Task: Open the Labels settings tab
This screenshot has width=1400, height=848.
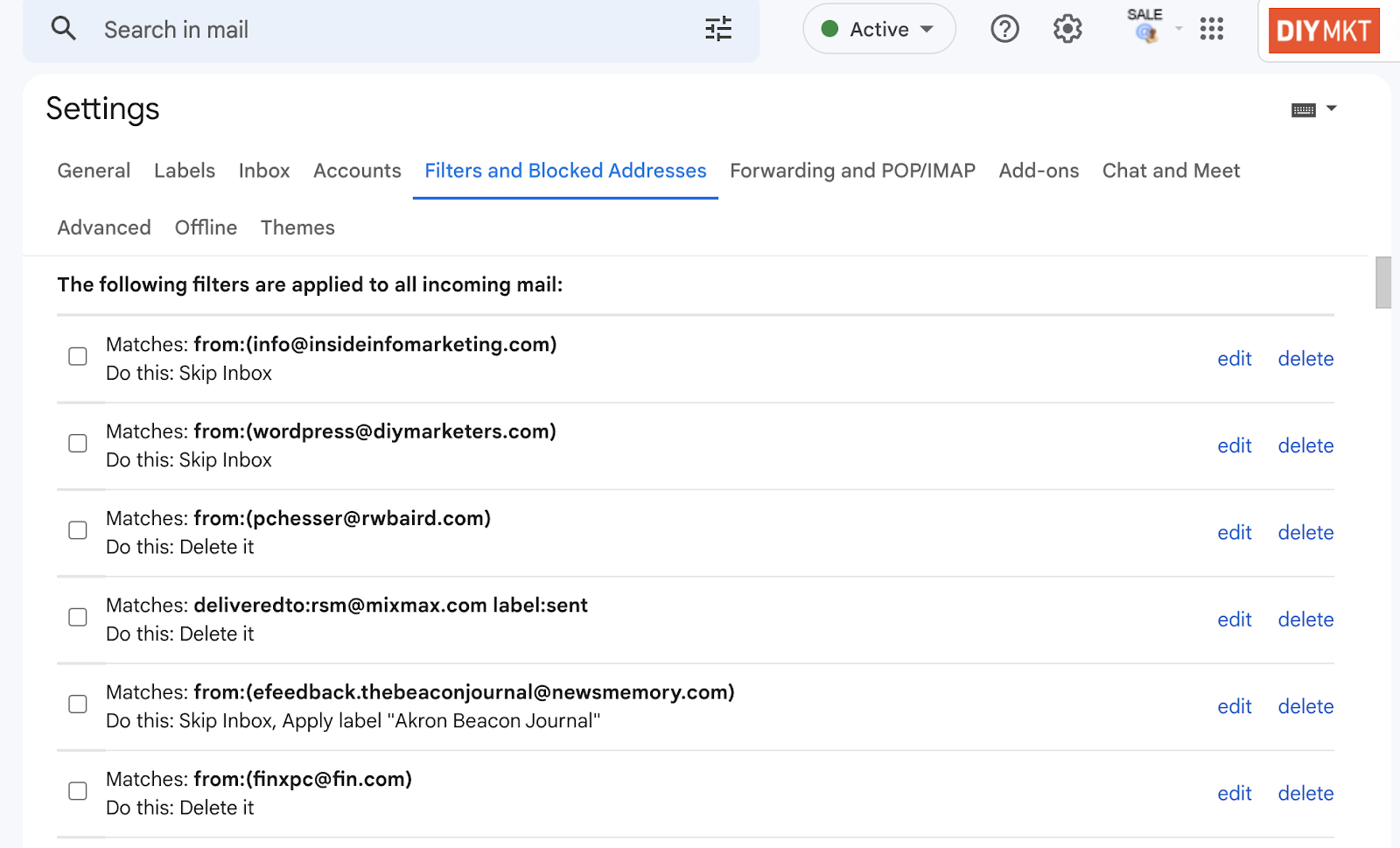Action: pos(185,171)
